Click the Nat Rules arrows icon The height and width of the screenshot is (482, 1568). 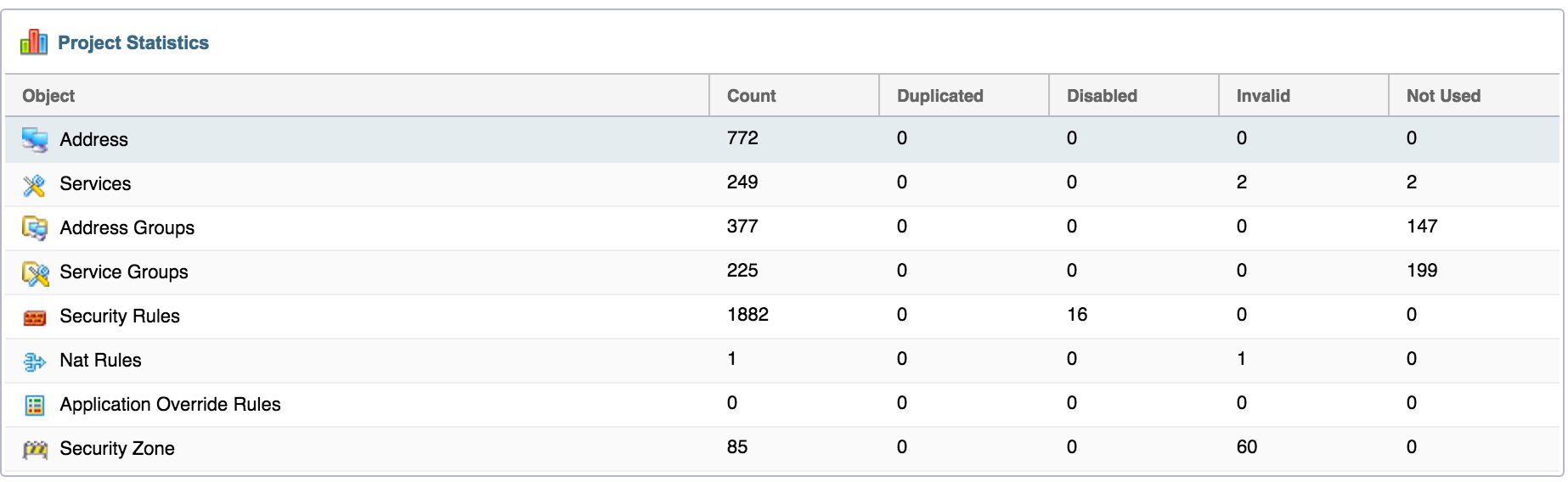click(35, 361)
